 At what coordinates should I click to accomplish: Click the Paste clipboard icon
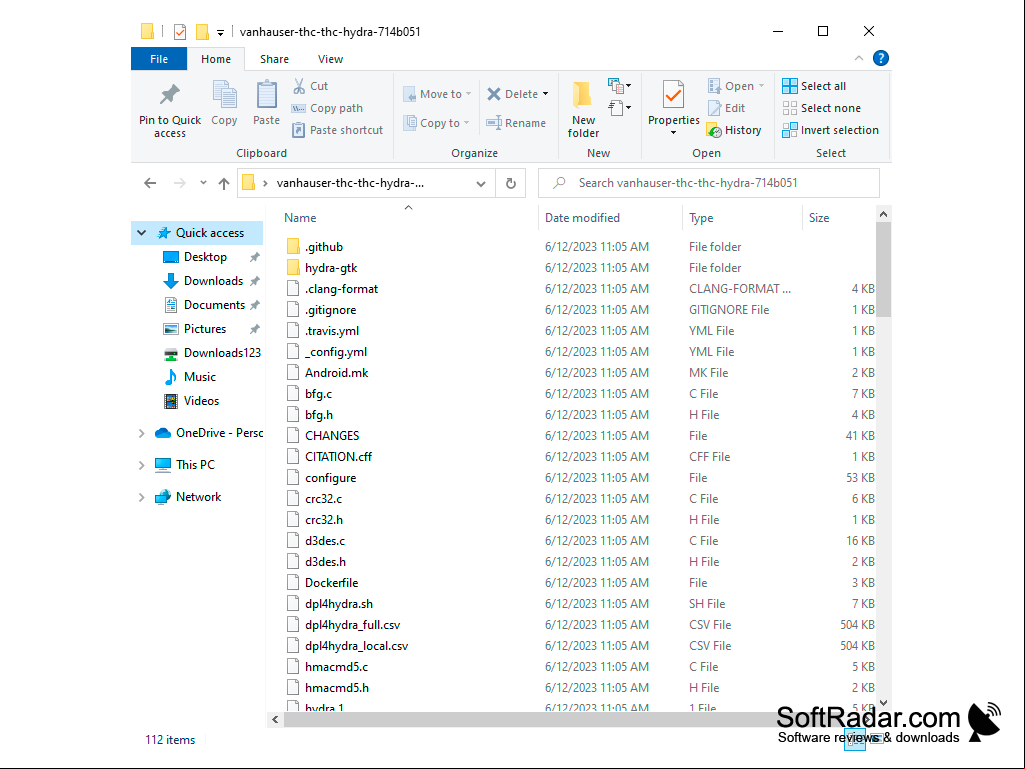[266, 103]
